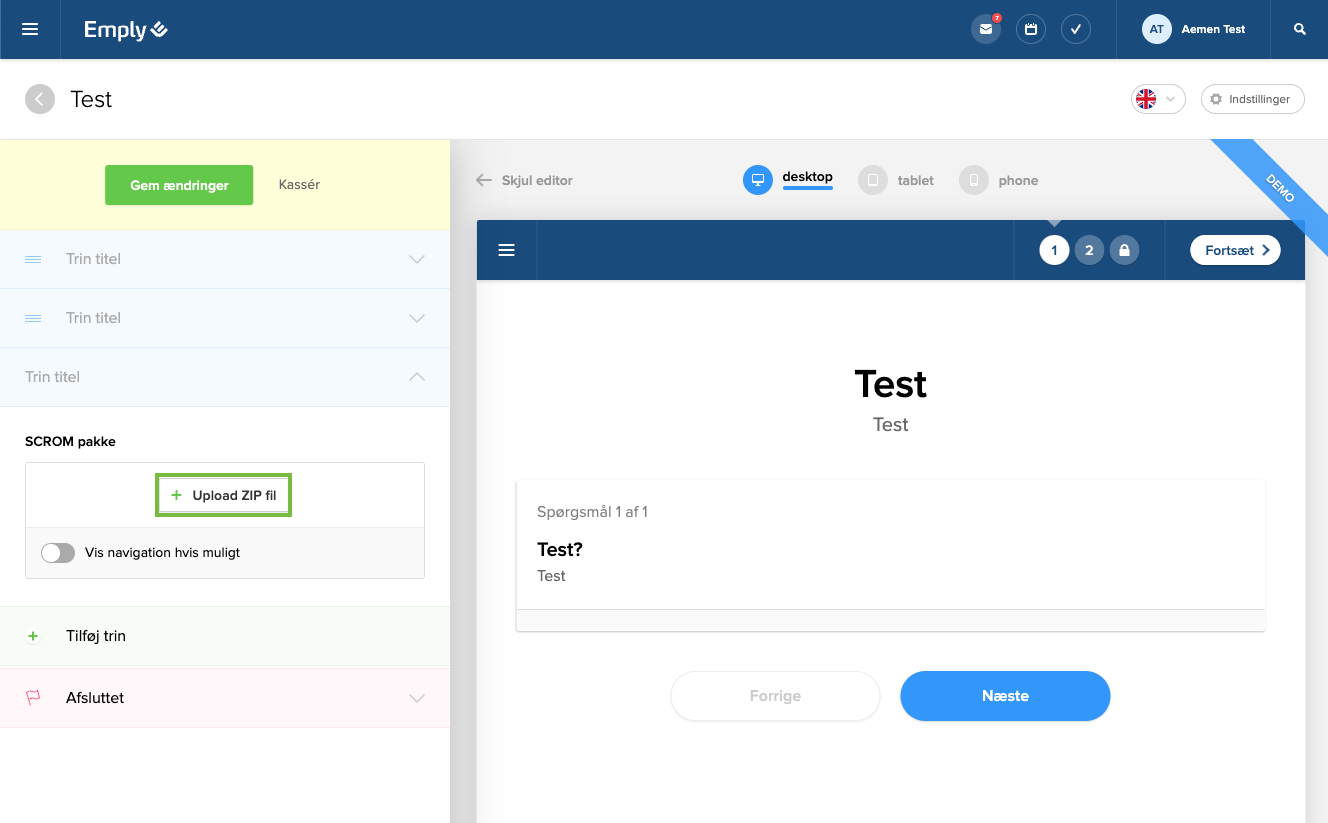Click the Gem ændringer button
The width and height of the screenshot is (1328, 823).
coord(179,185)
